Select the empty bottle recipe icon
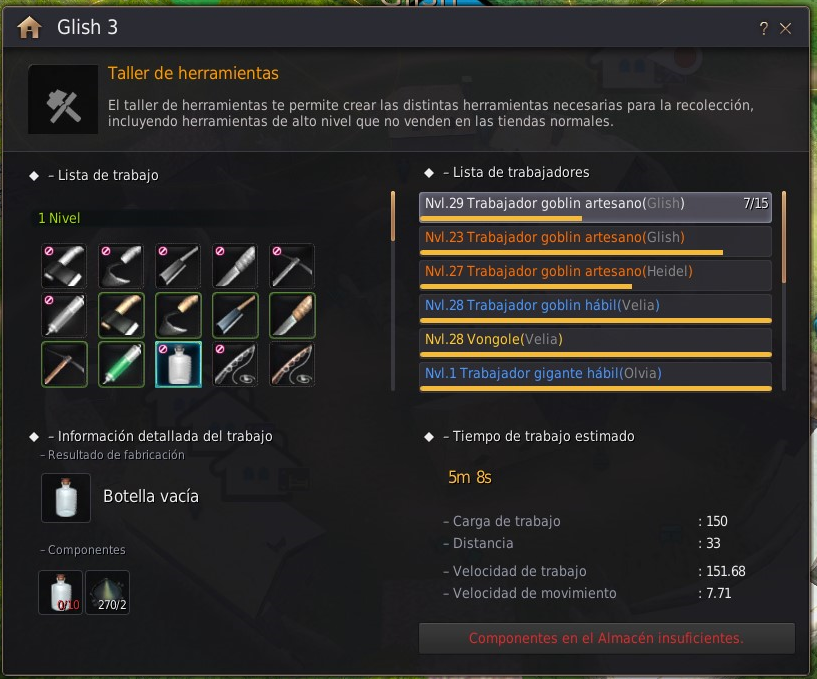Screen dimensions: 817x679 pyautogui.click(x=178, y=365)
